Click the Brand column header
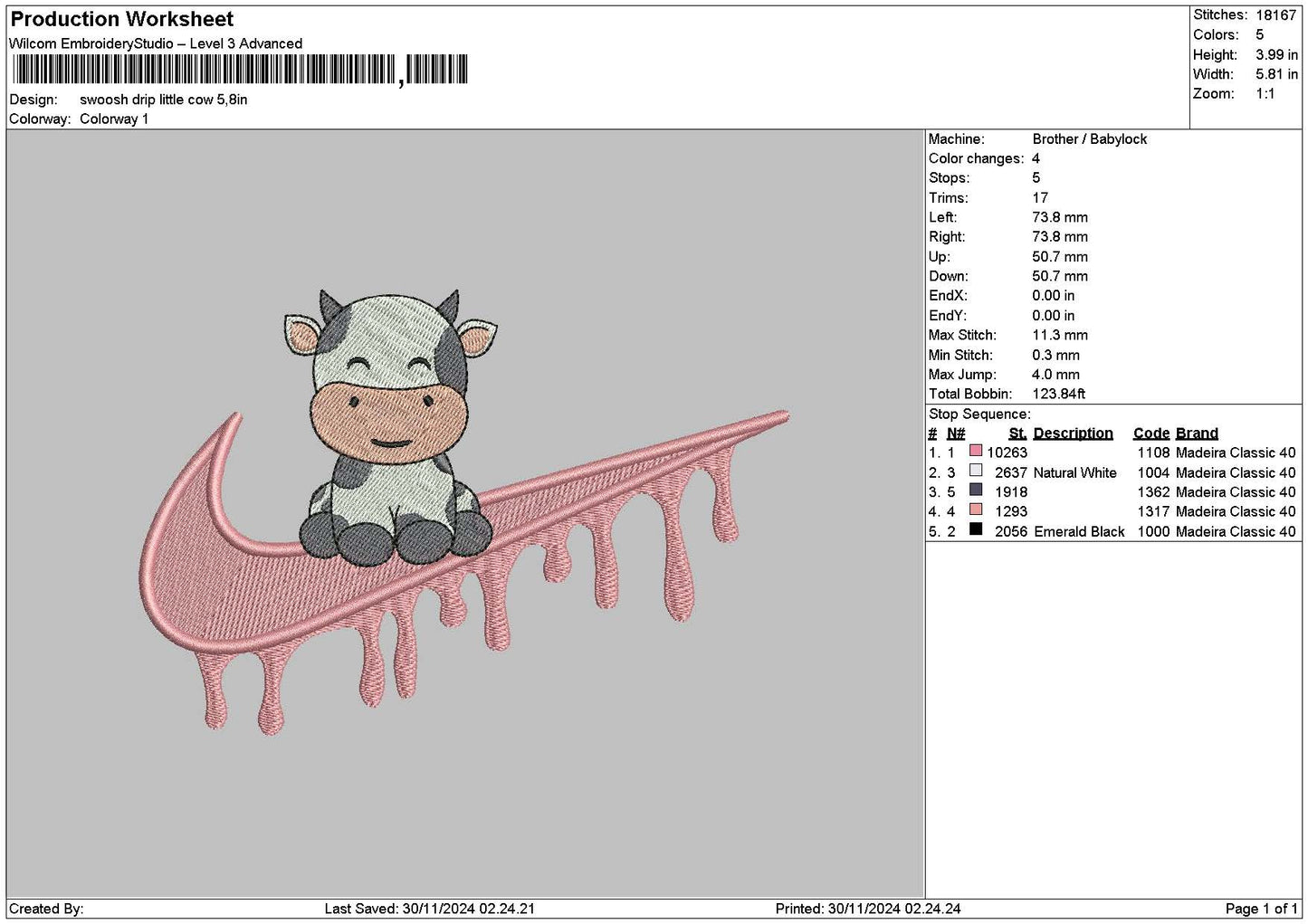The image size is (1308, 924). click(x=1197, y=433)
